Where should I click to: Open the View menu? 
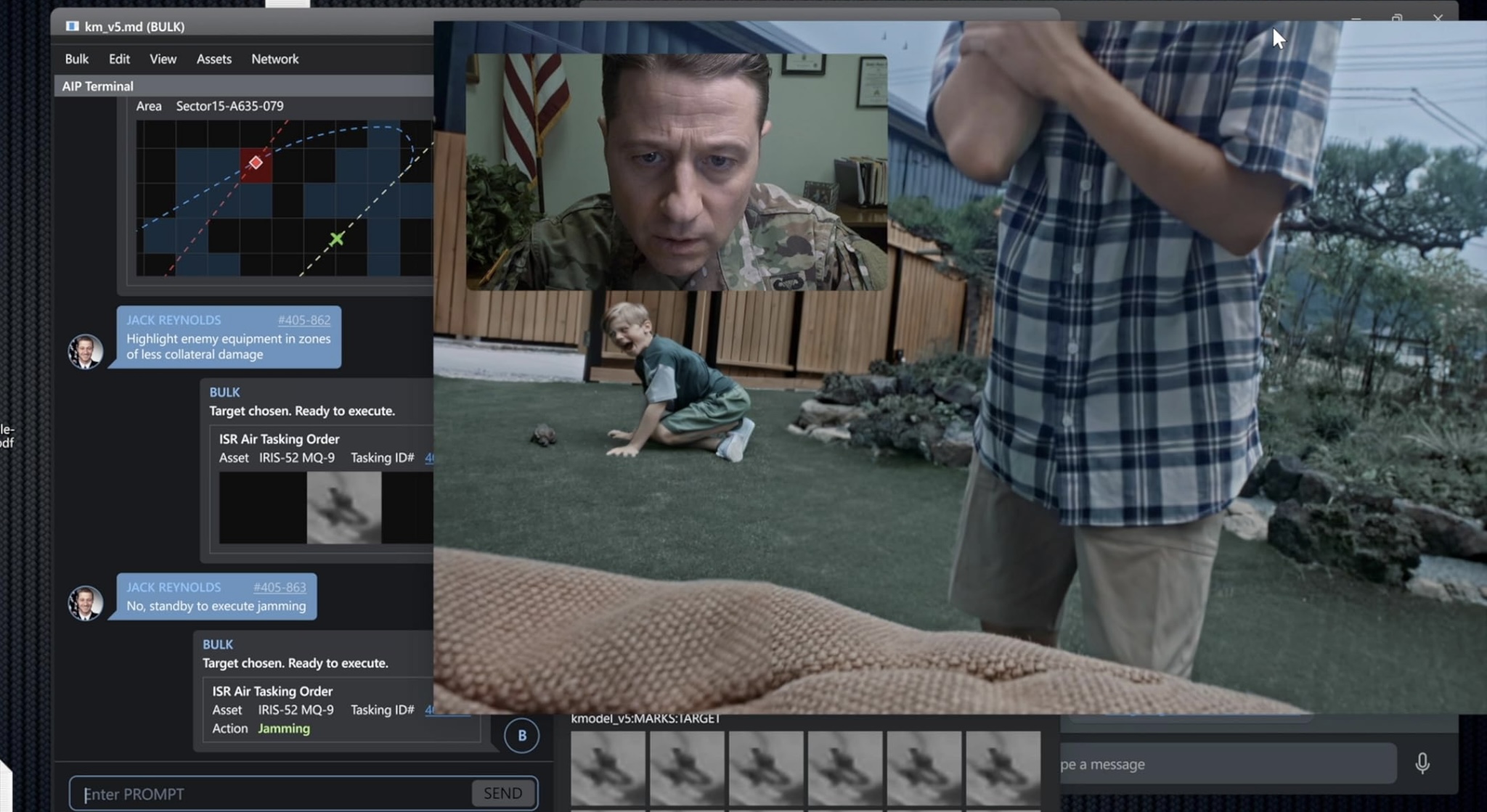[163, 59]
